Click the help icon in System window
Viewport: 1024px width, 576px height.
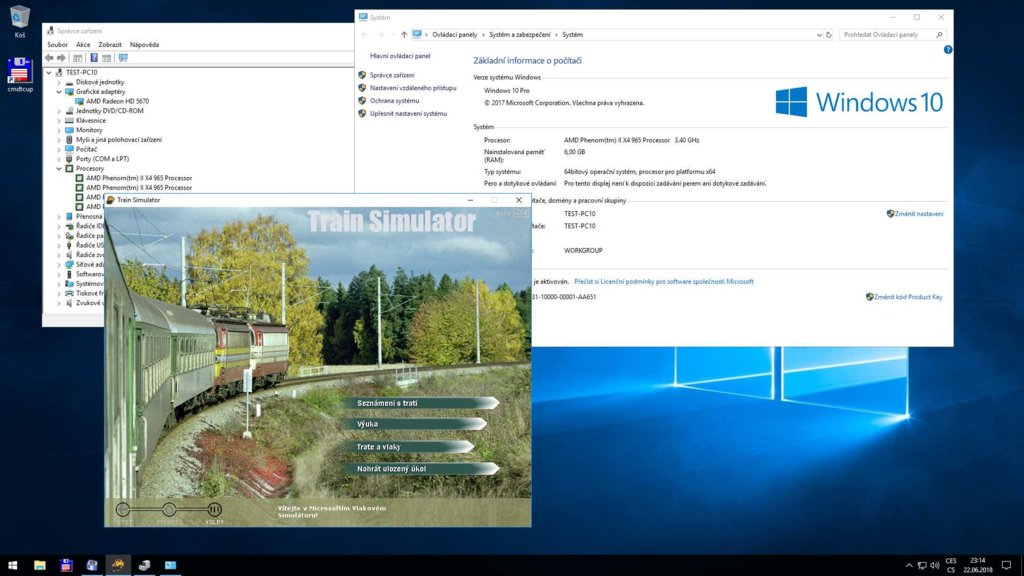point(947,49)
